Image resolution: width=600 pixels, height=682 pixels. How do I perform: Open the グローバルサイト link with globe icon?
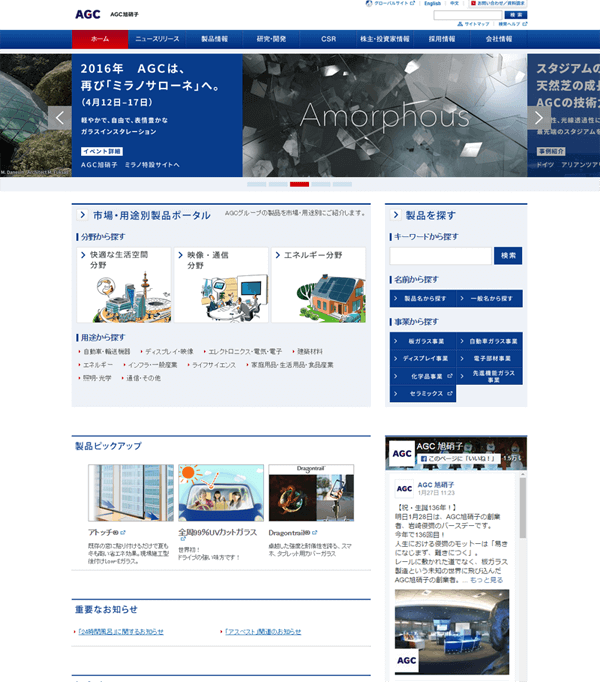390,3
